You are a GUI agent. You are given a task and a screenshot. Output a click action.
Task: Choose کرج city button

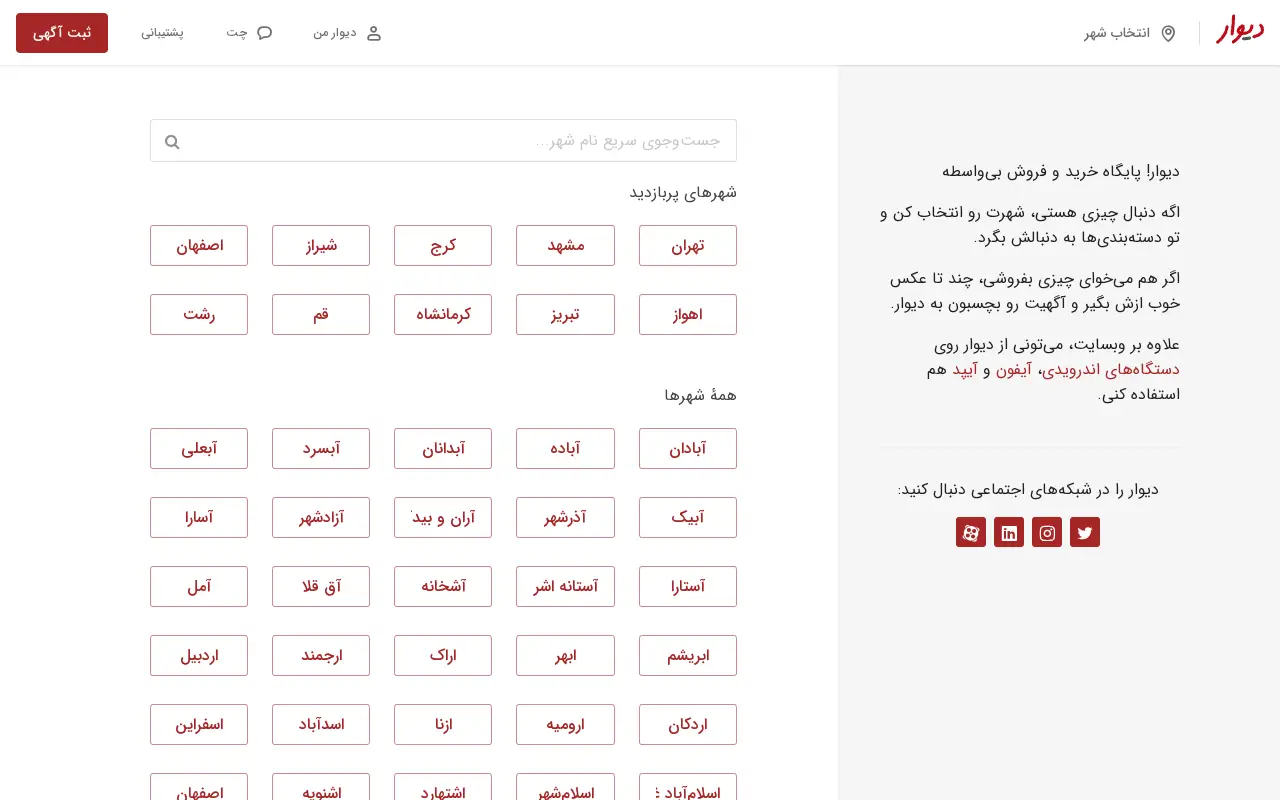tap(443, 245)
